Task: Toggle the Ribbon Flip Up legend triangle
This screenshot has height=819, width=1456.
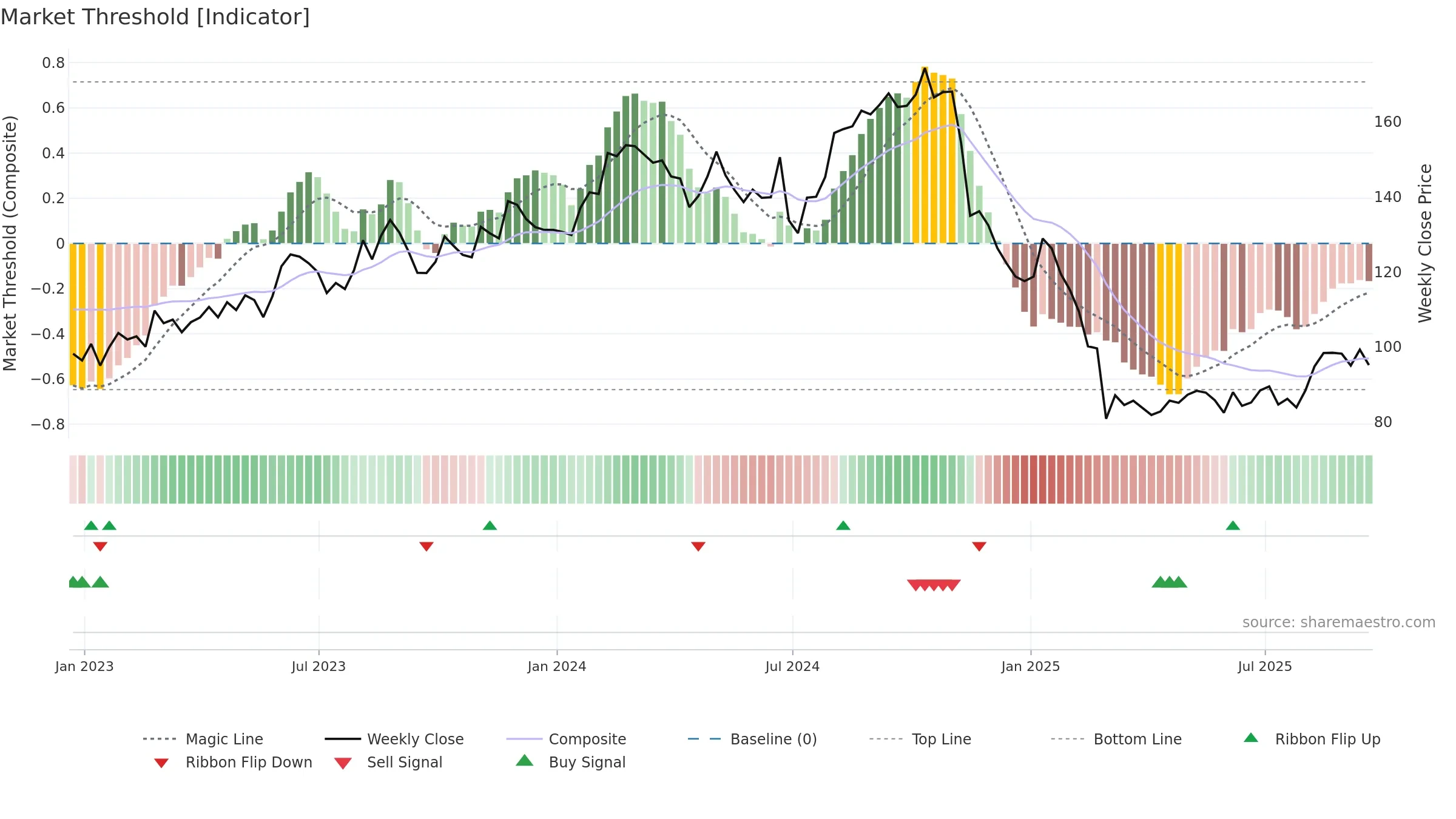Action: click(1251, 738)
